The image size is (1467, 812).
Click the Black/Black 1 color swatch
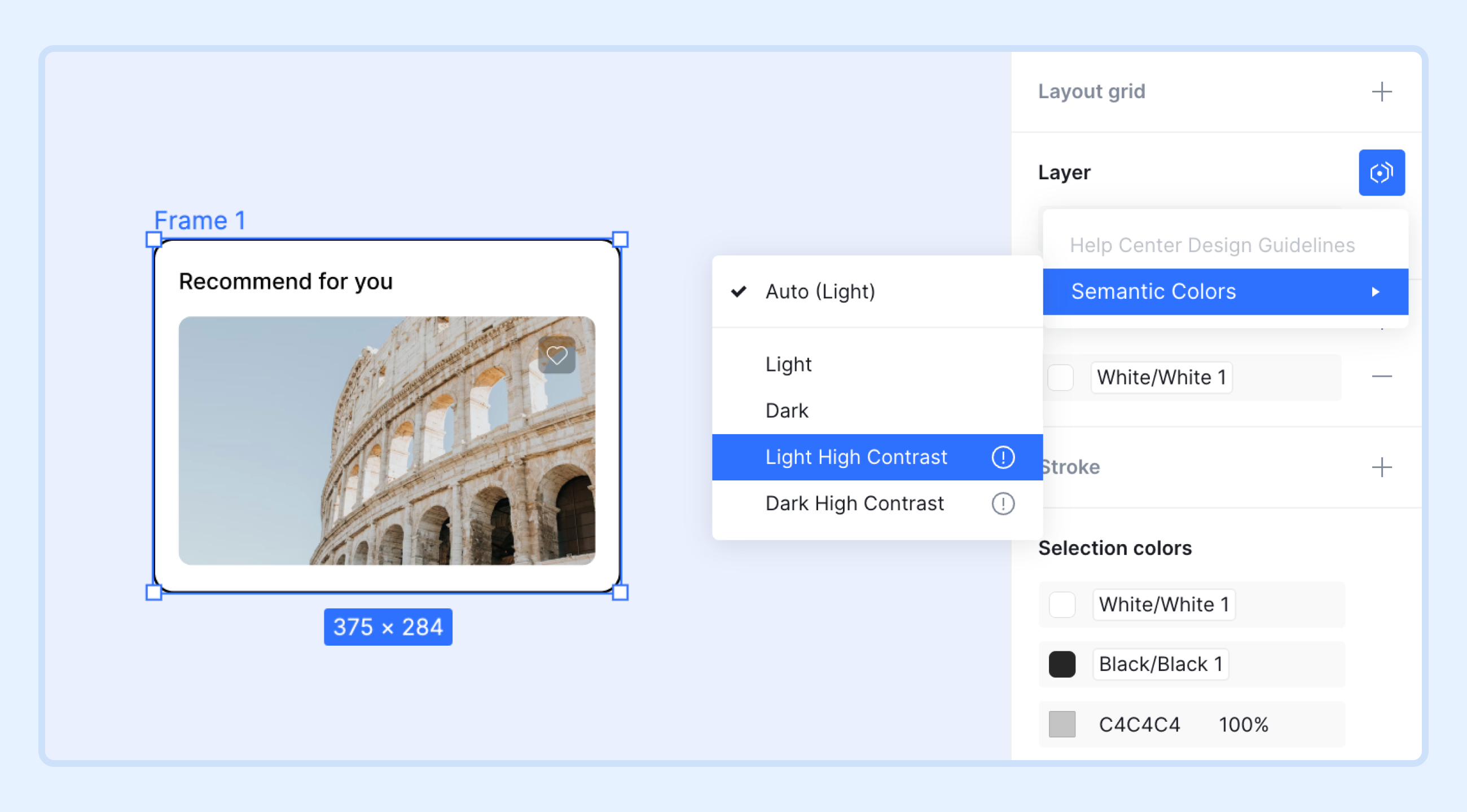tap(1061, 664)
